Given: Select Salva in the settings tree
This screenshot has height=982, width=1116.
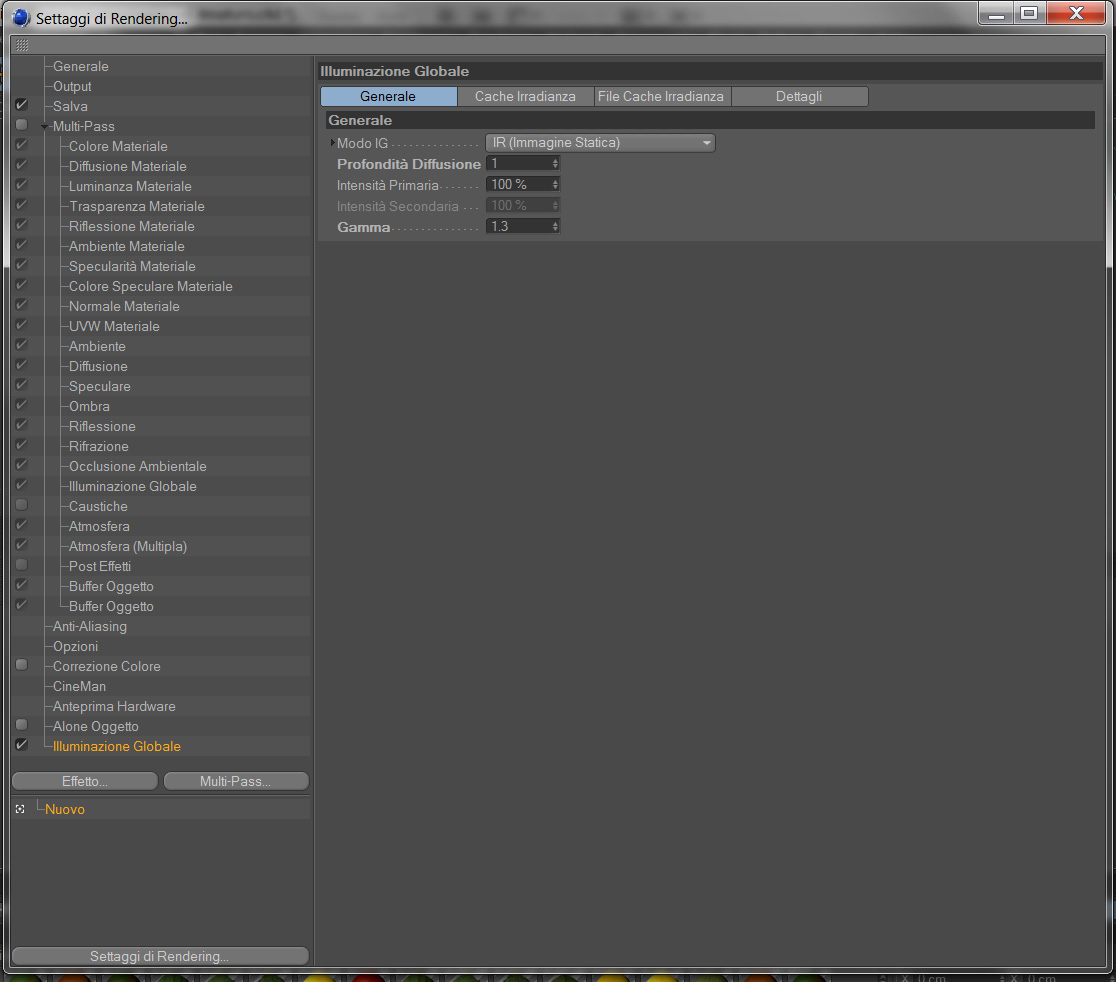Looking at the screenshot, I should [70, 106].
